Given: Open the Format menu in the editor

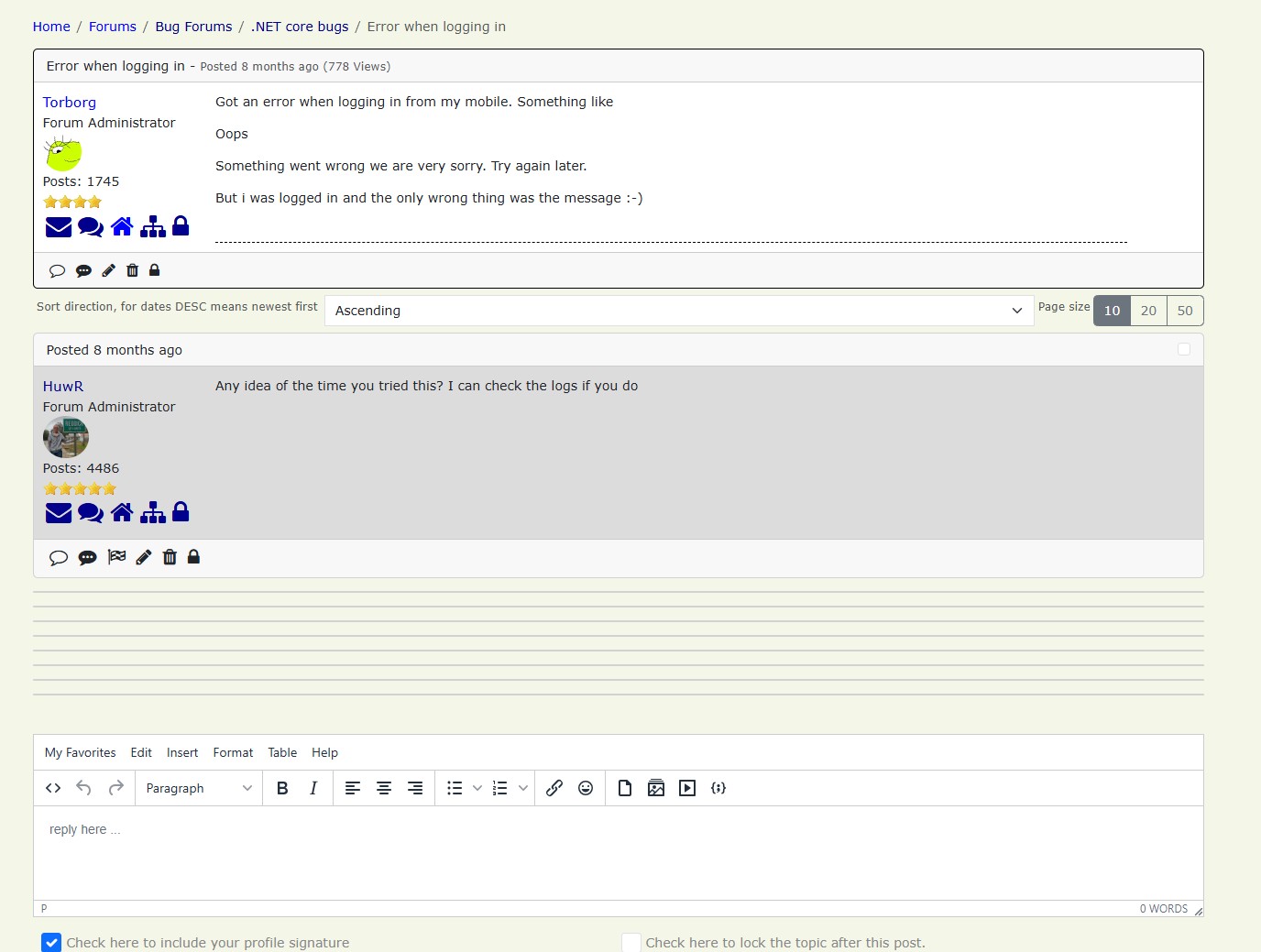Looking at the screenshot, I should point(233,752).
